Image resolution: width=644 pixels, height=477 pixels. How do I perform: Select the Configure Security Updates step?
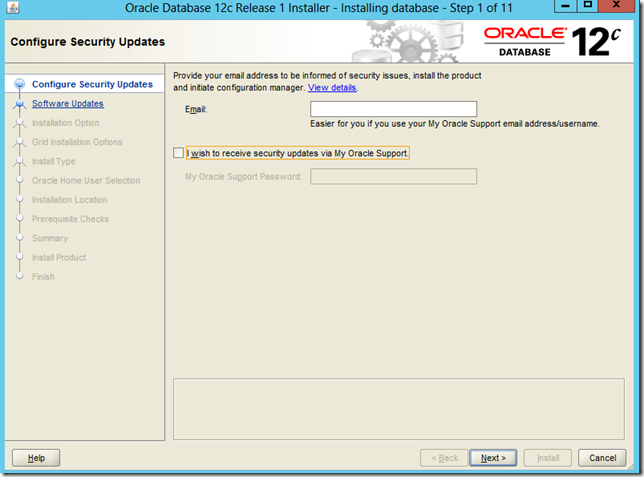pos(92,84)
